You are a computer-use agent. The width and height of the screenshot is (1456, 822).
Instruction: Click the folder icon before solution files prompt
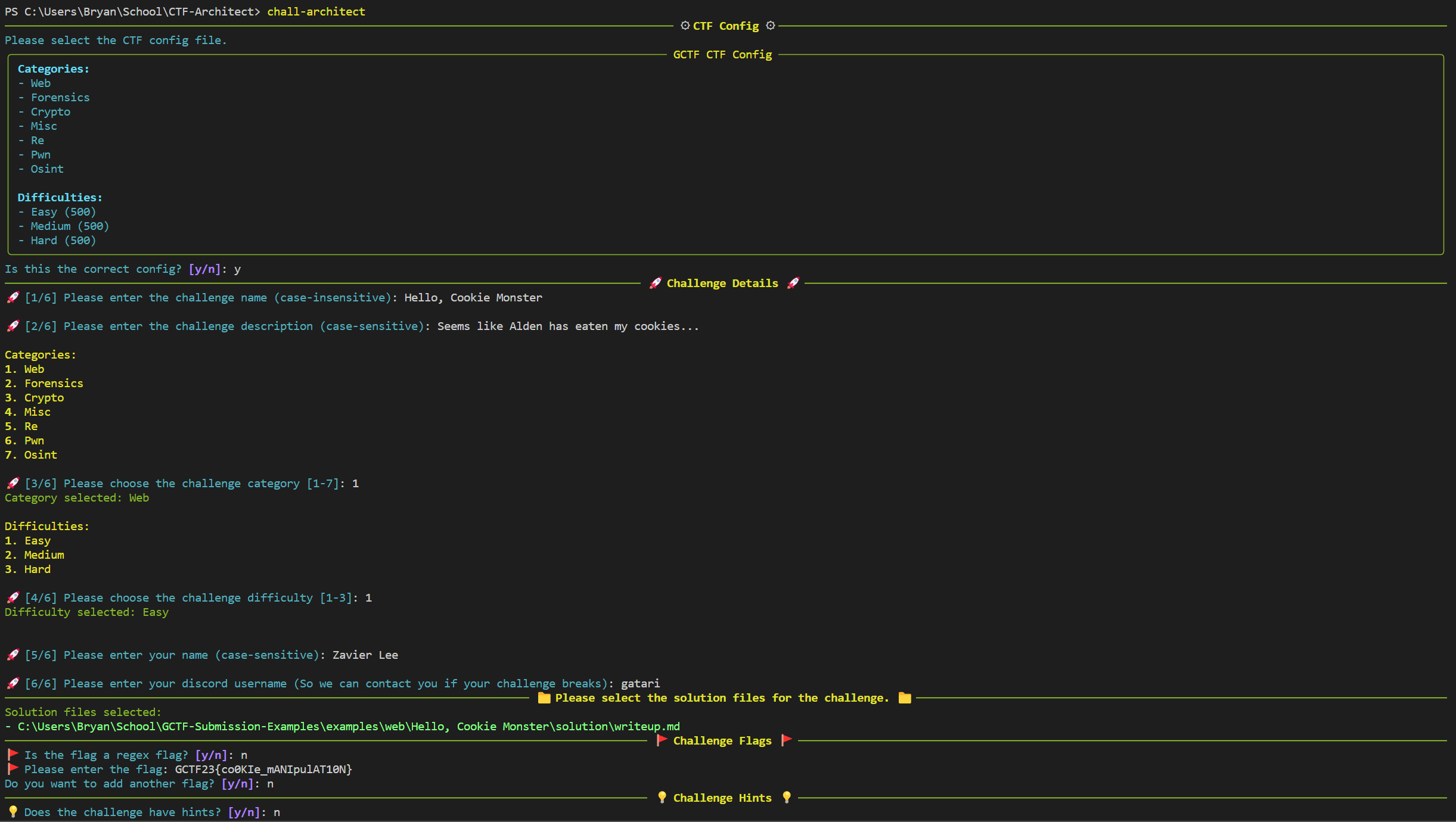(544, 698)
